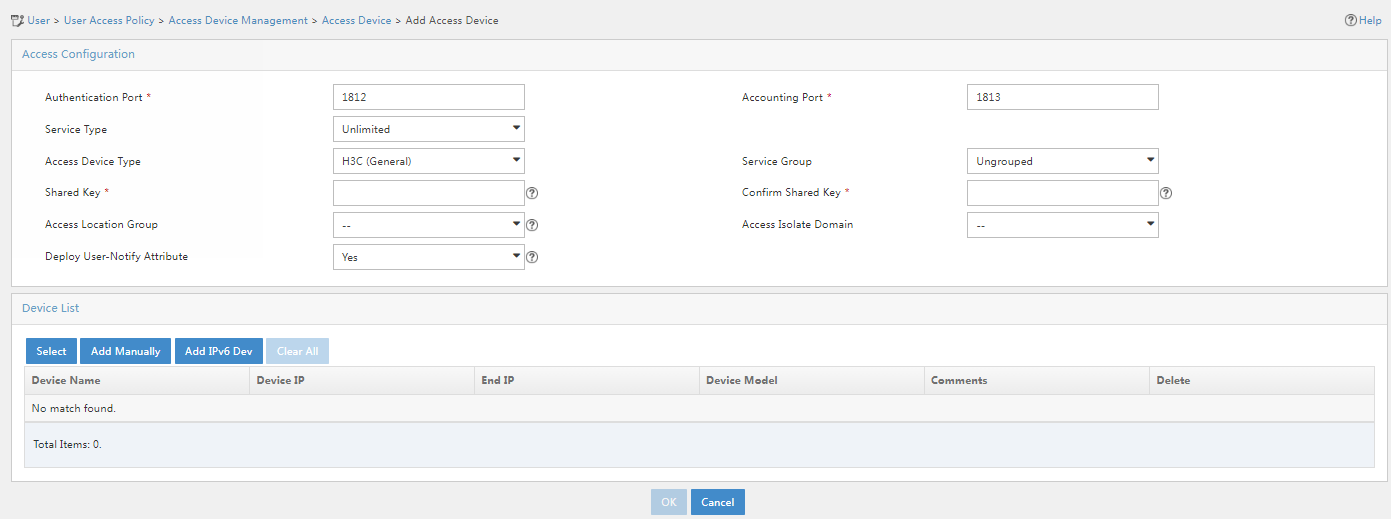Click the Help question mark icon
Screen dimensions: 1391x519
click(x=1350, y=20)
